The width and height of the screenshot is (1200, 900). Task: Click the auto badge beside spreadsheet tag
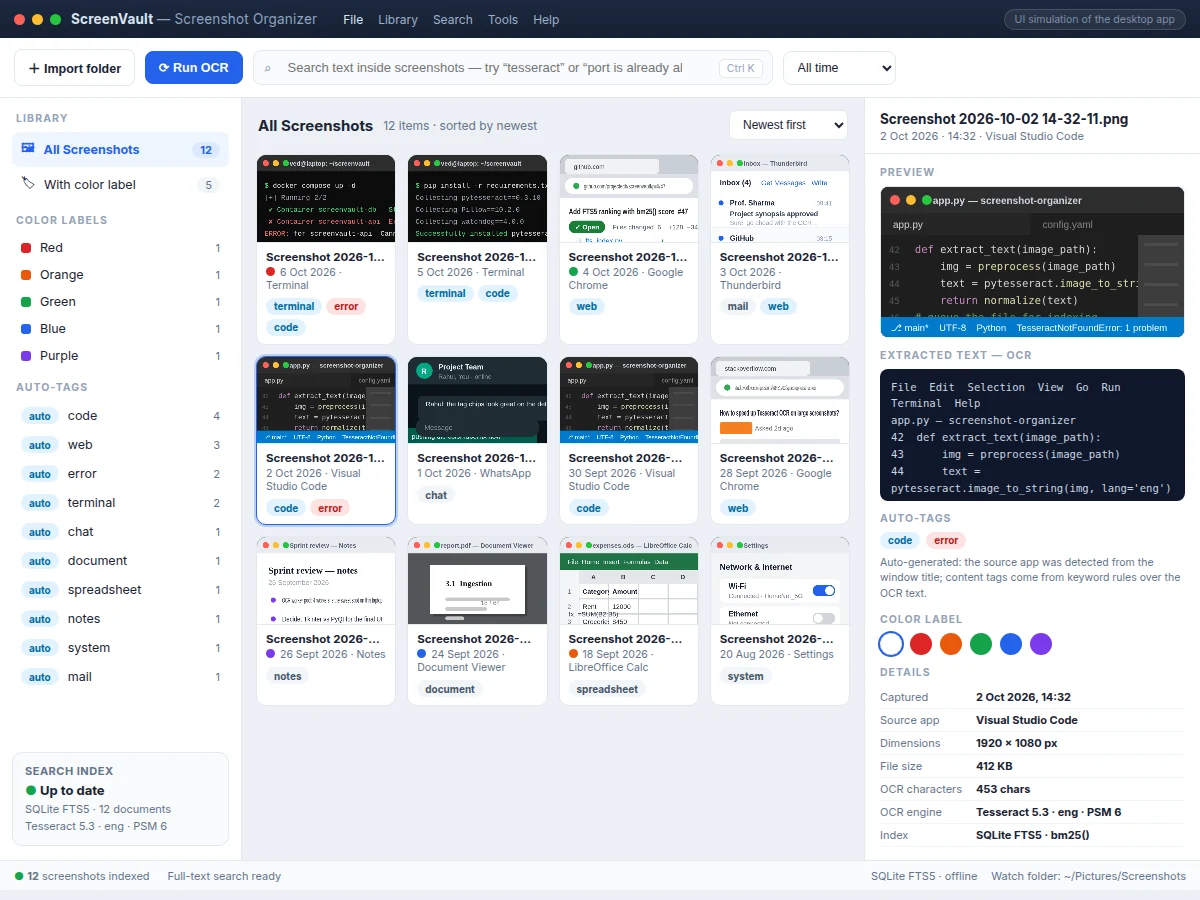tap(40, 590)
